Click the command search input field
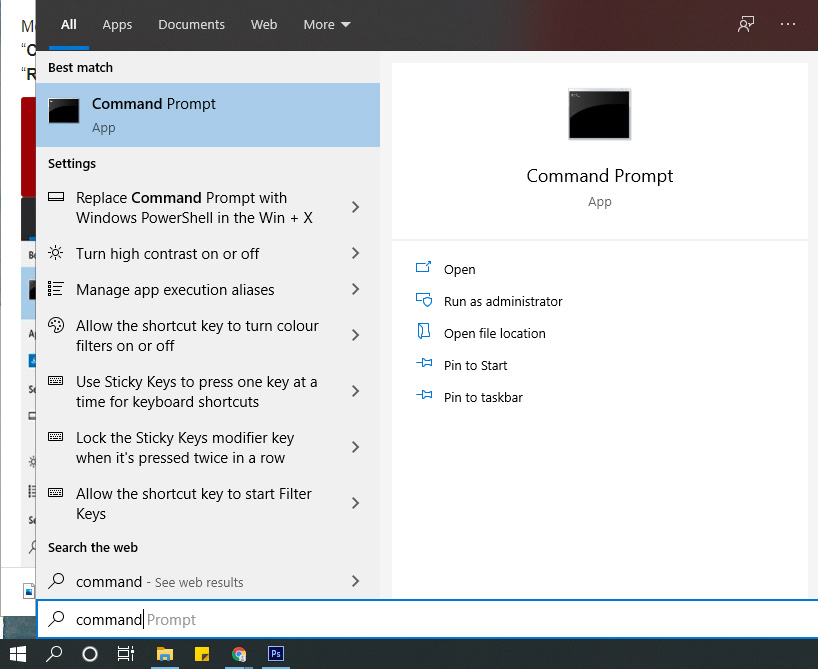The width and height of the screenshot is (818, 669). [x=427, y=619]
